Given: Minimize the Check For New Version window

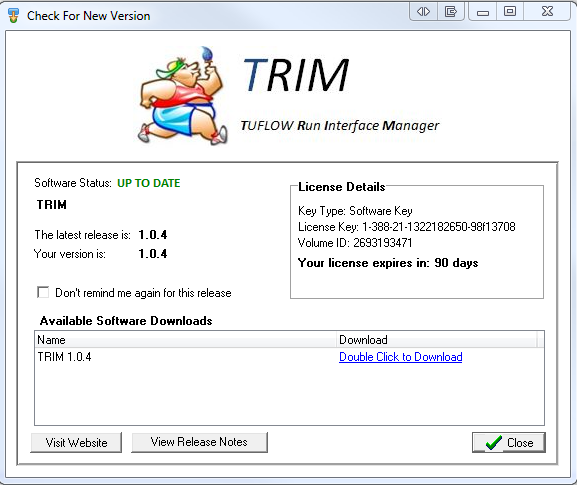Looking at the screenshot, I should pyautogui.click(x=483, y=12).
